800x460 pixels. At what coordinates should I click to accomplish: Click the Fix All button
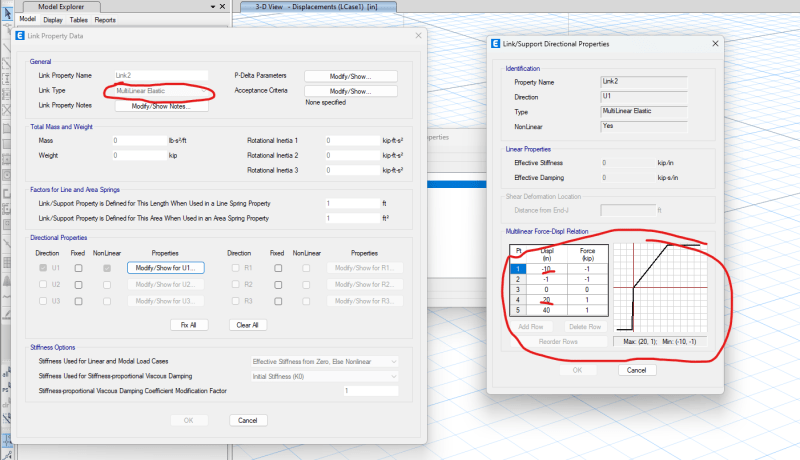tap(189, 325)
